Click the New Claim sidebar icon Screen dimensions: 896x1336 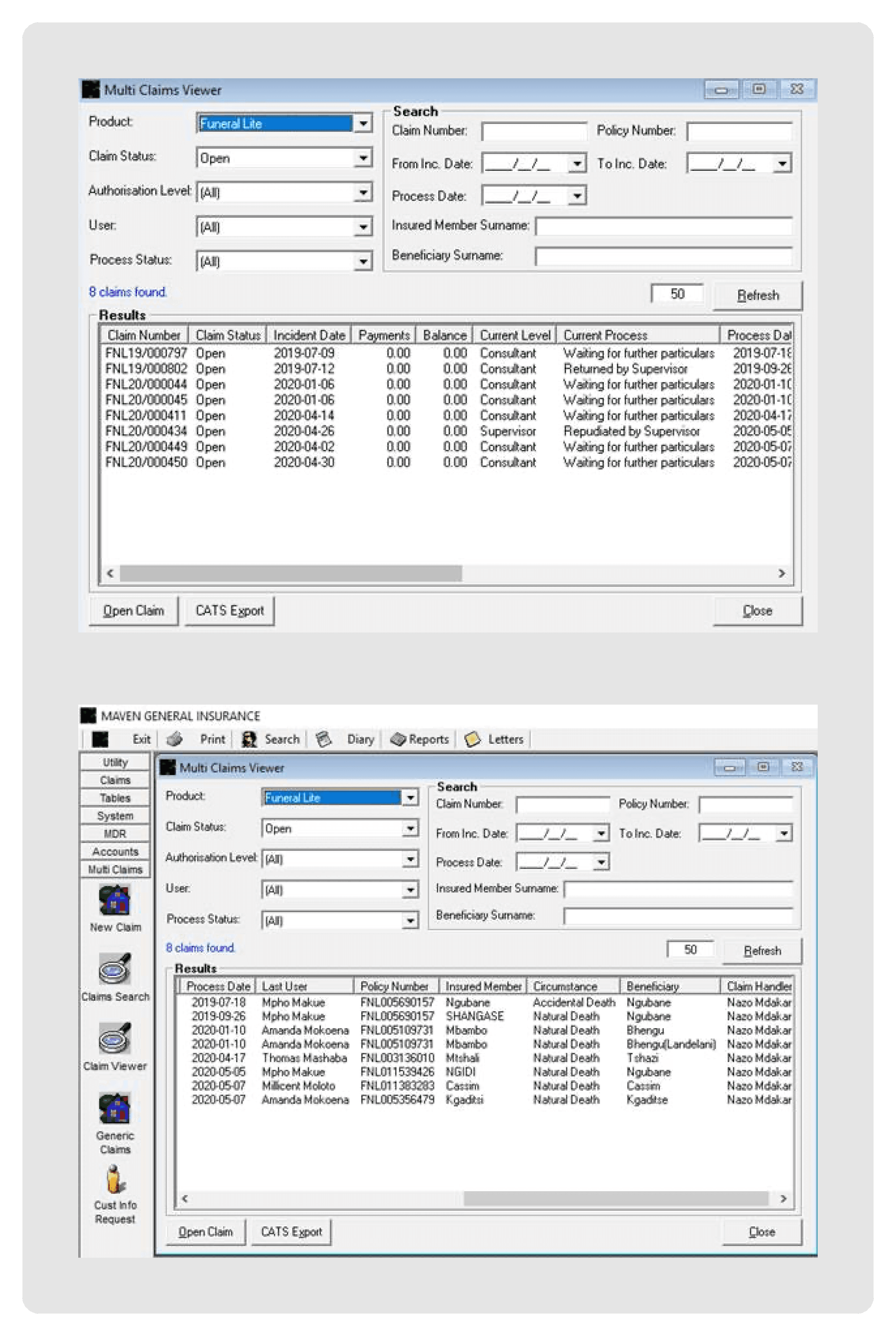114,900
